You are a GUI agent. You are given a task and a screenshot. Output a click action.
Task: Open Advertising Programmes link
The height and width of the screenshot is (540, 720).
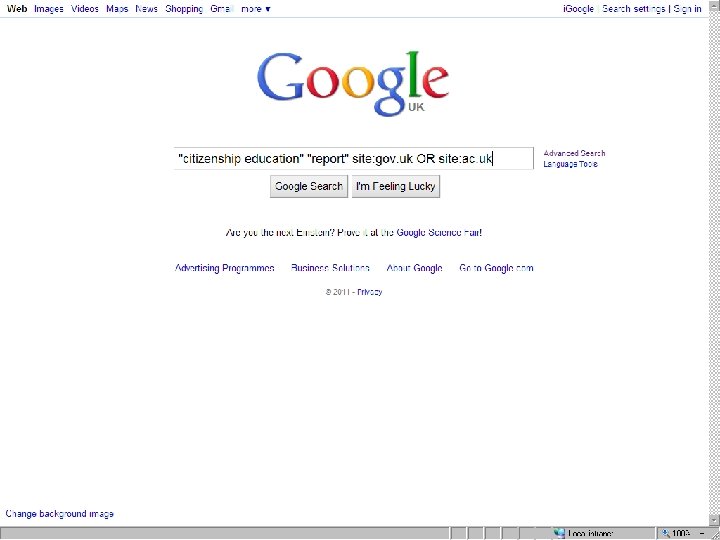(x=225, y=268)
